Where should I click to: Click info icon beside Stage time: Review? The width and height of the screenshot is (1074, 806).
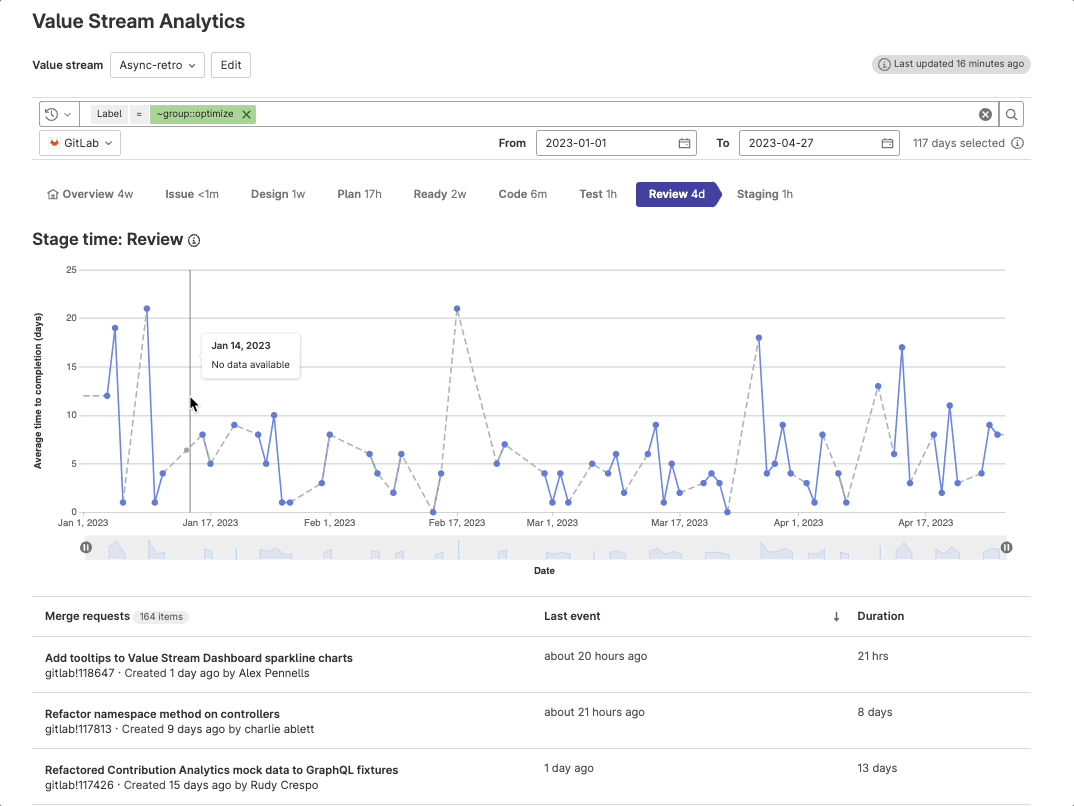[194, 240]
